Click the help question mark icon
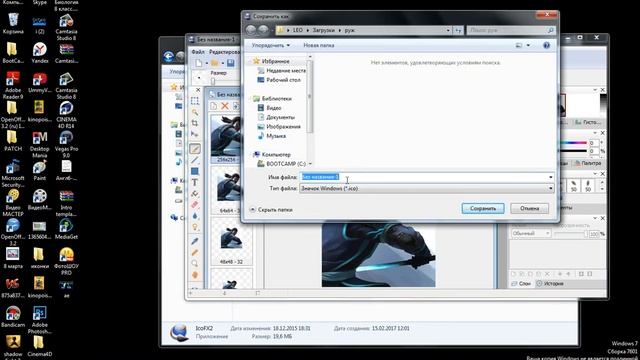This screenshot has height=360, width=640. [x=547, y=45]
